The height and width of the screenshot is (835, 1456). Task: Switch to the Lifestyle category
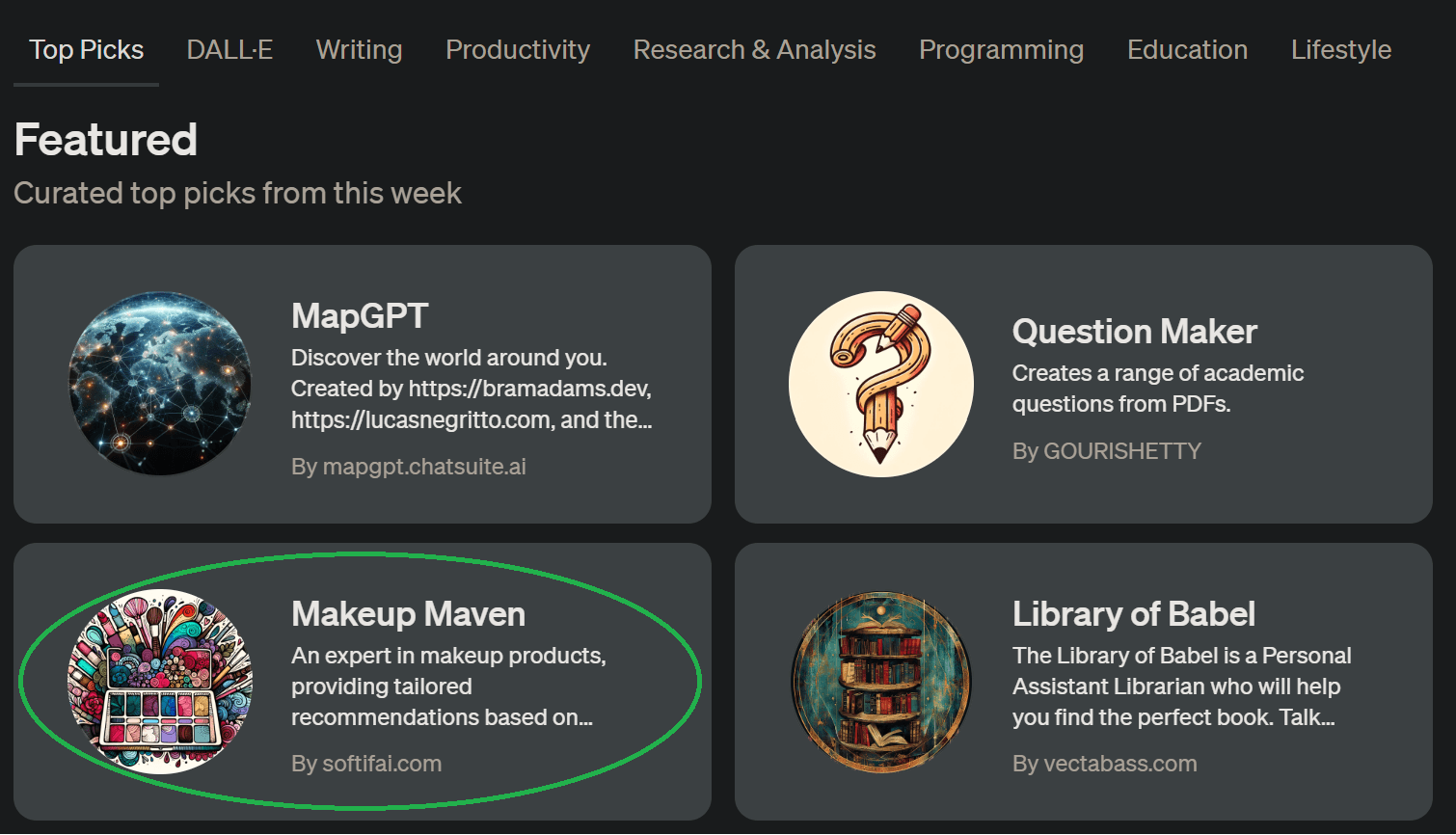(1341, 49)
